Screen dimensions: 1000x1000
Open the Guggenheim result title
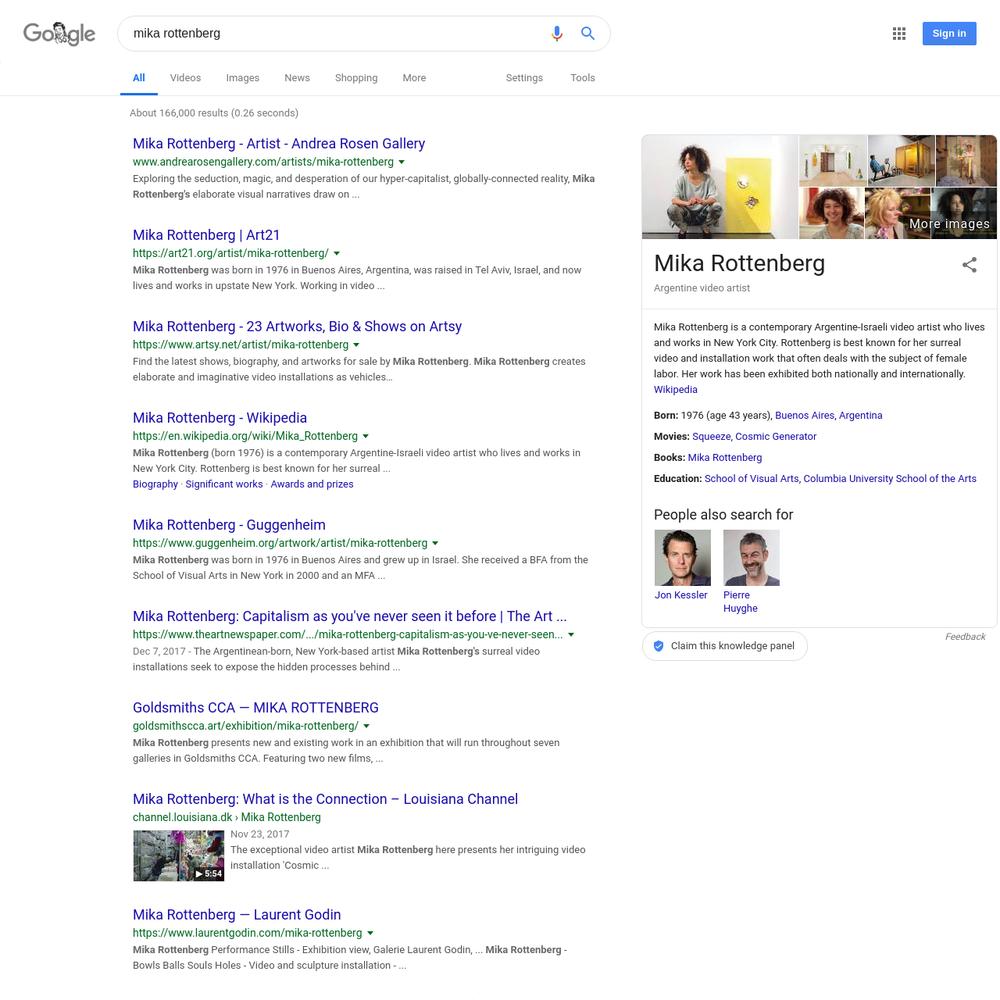click(x=229, y=525)
